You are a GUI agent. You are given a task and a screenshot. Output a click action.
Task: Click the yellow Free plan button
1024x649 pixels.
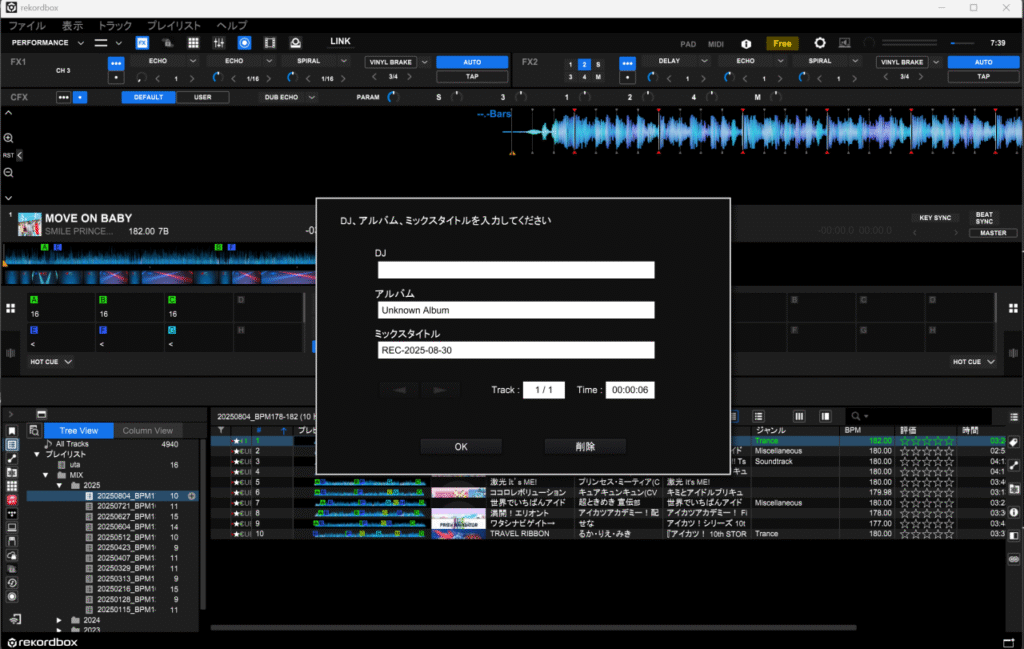point(782,44)
